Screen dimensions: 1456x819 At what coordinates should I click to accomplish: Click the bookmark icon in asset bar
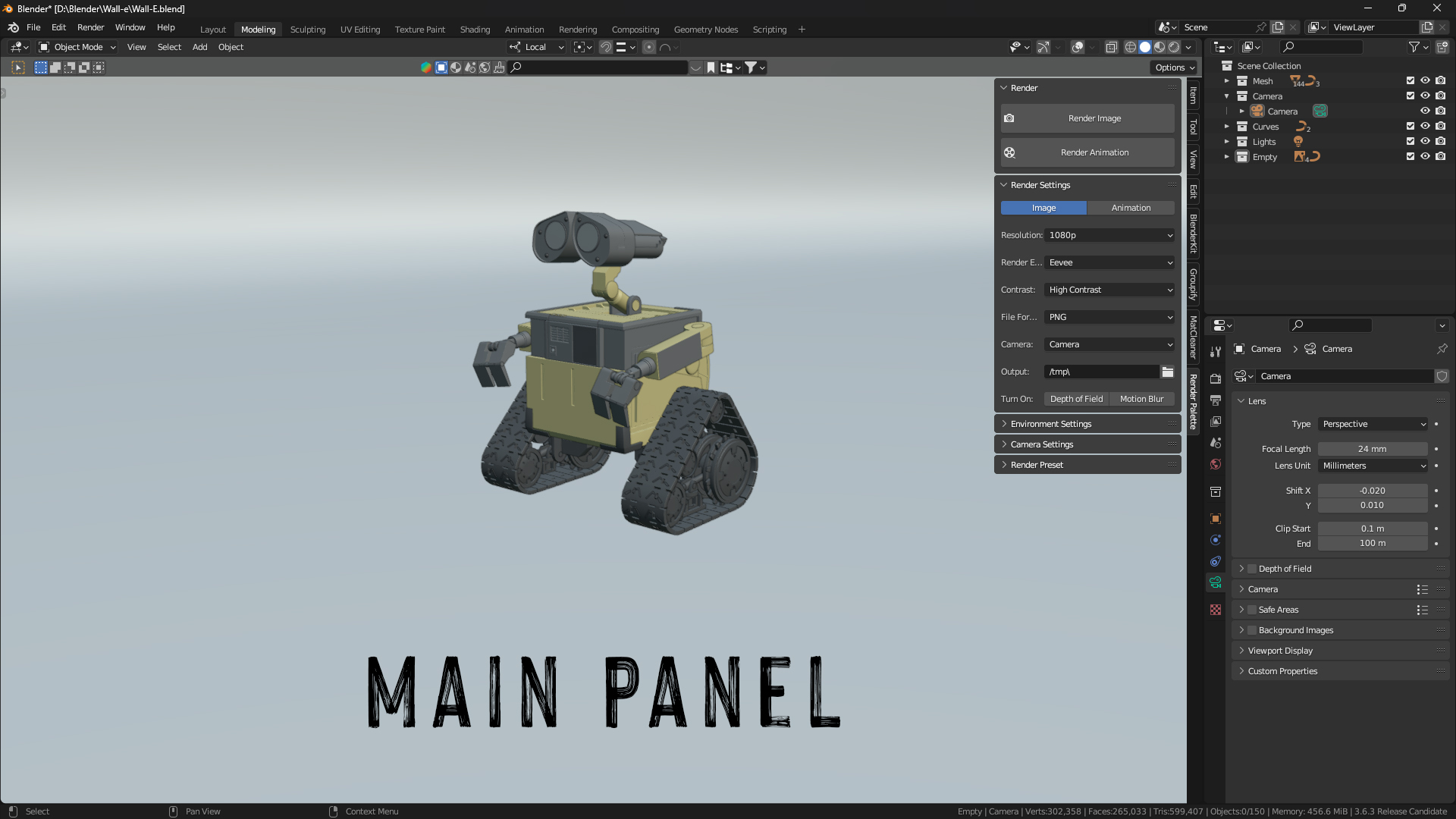(711, 67)
